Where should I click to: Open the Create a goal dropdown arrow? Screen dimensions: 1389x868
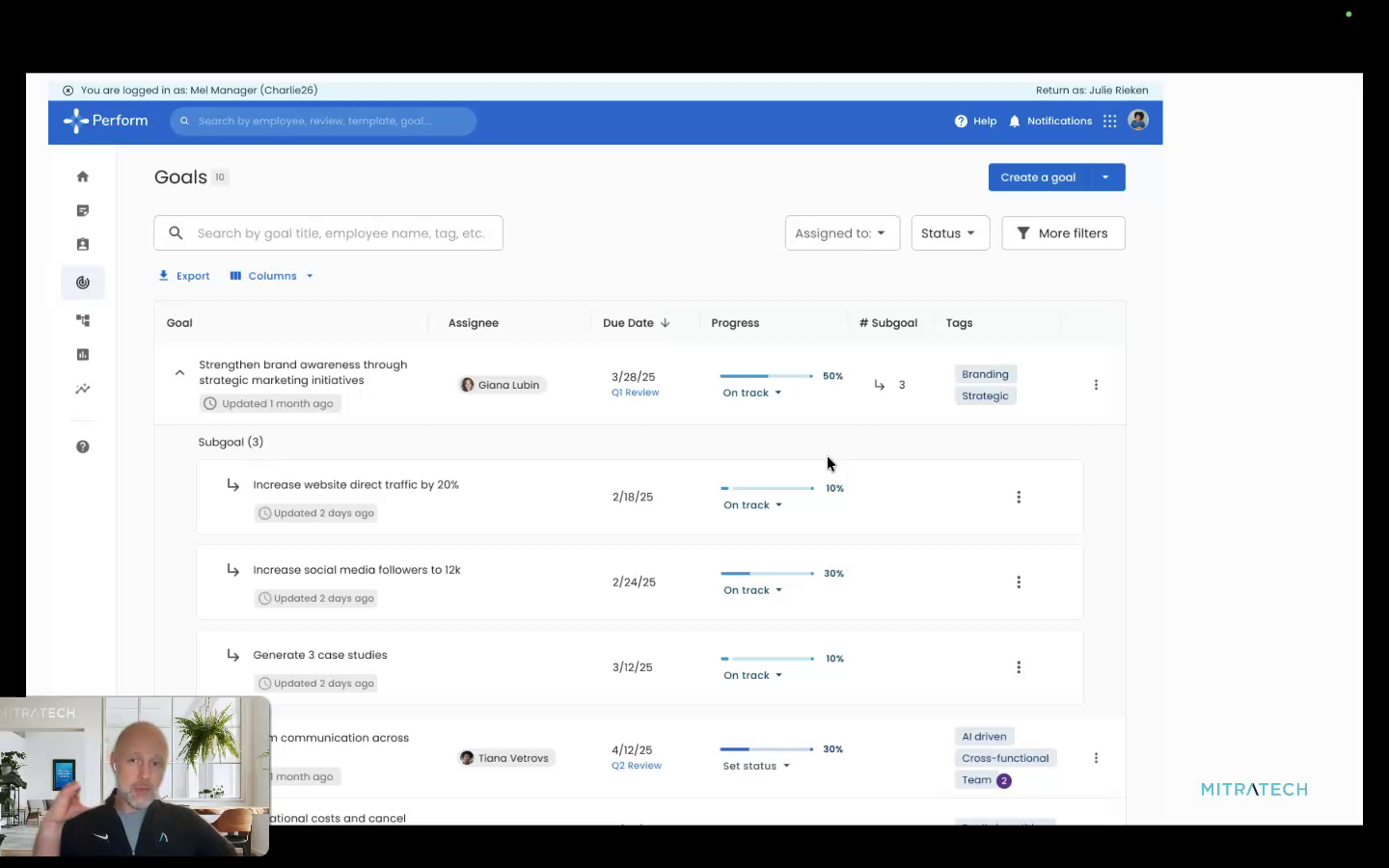coord(1105,177)
